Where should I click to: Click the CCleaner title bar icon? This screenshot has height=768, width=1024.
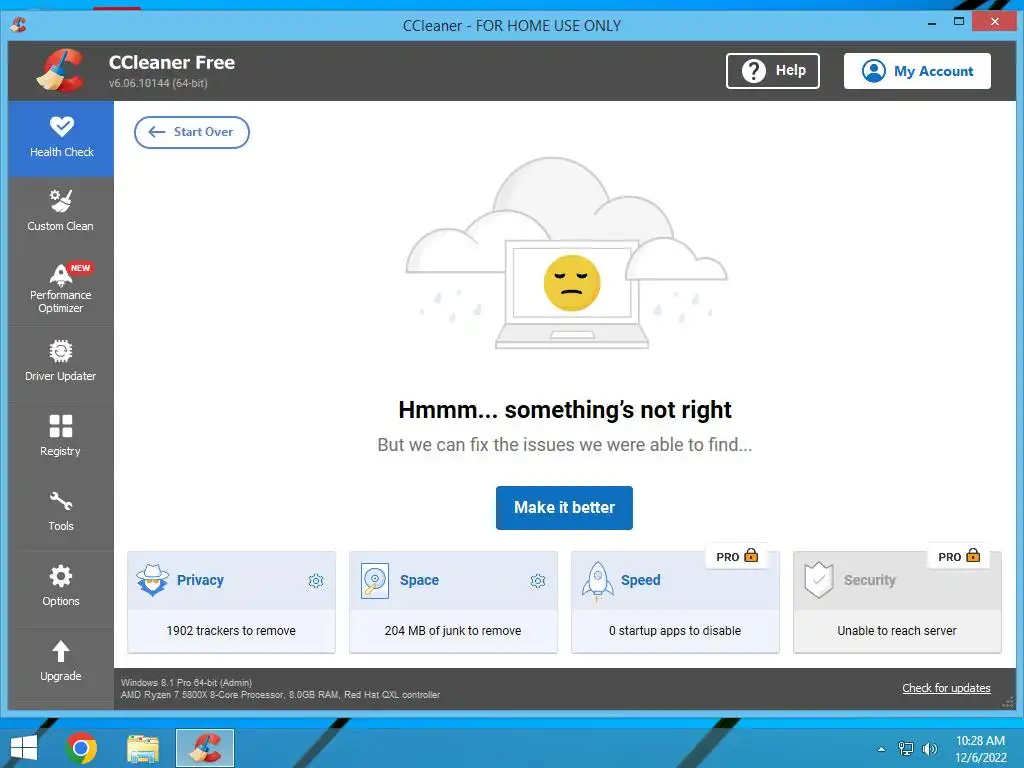[x=18, y=25]
